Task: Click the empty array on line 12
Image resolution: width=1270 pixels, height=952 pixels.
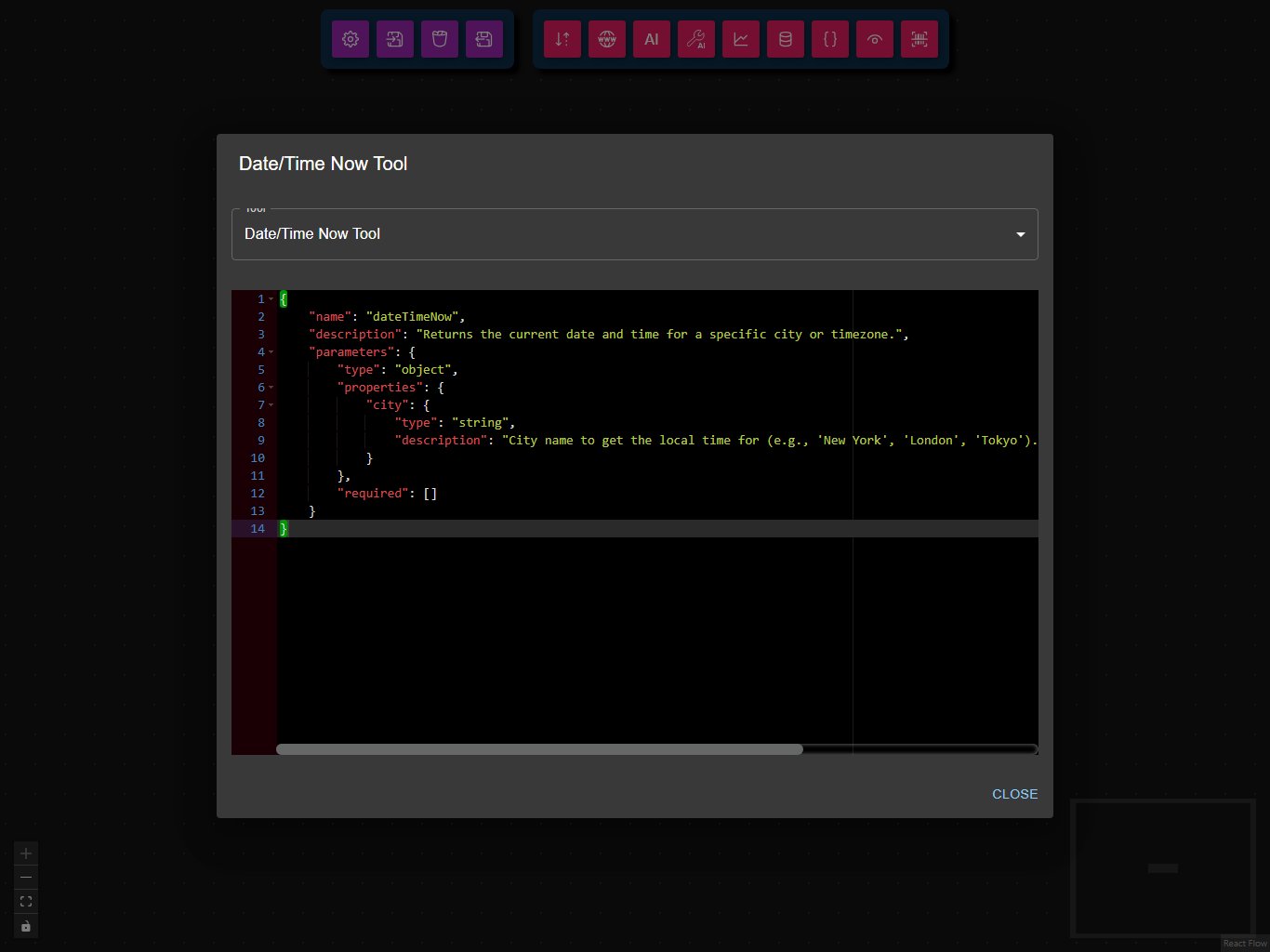Action: [430, 494]
